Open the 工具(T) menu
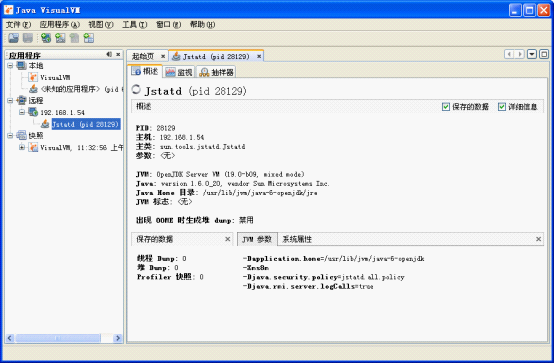This screenshot has width=554, height=364. tap(134, 24)
